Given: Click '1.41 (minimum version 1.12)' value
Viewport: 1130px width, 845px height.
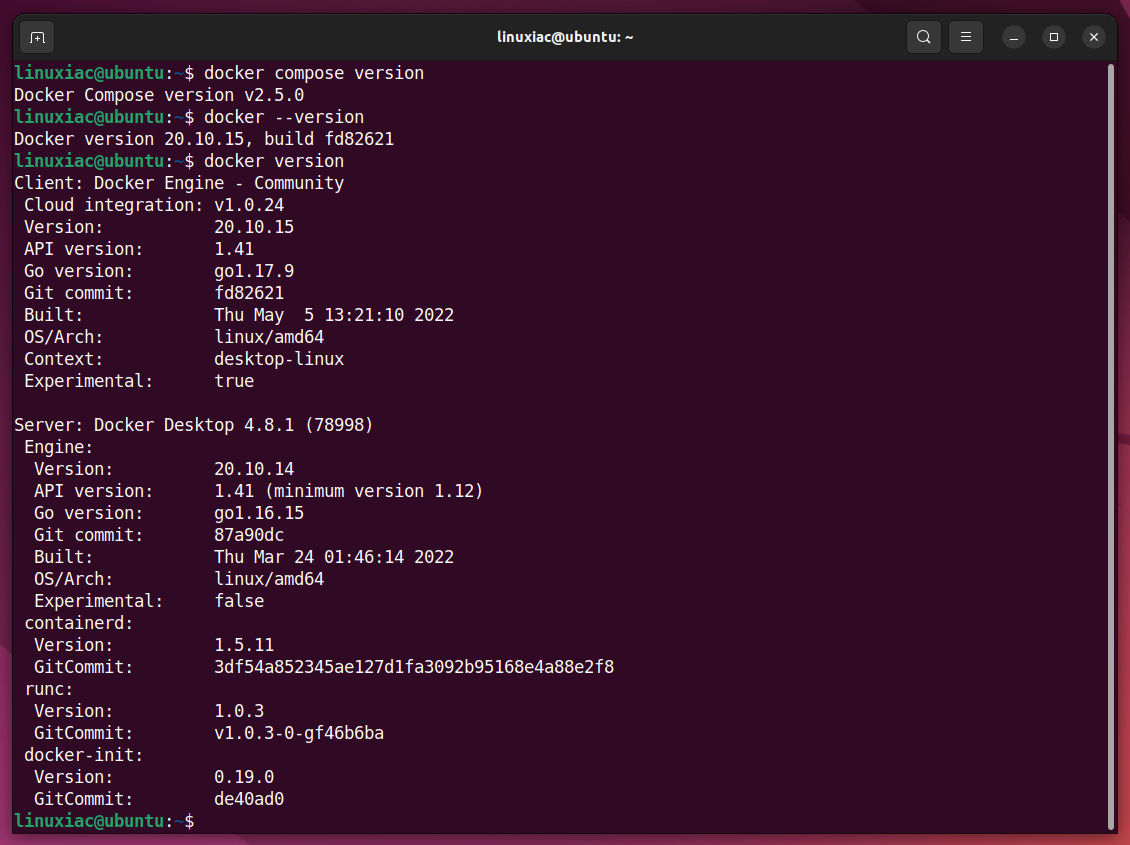Looking at the screenshot, I should click(349, 491).
